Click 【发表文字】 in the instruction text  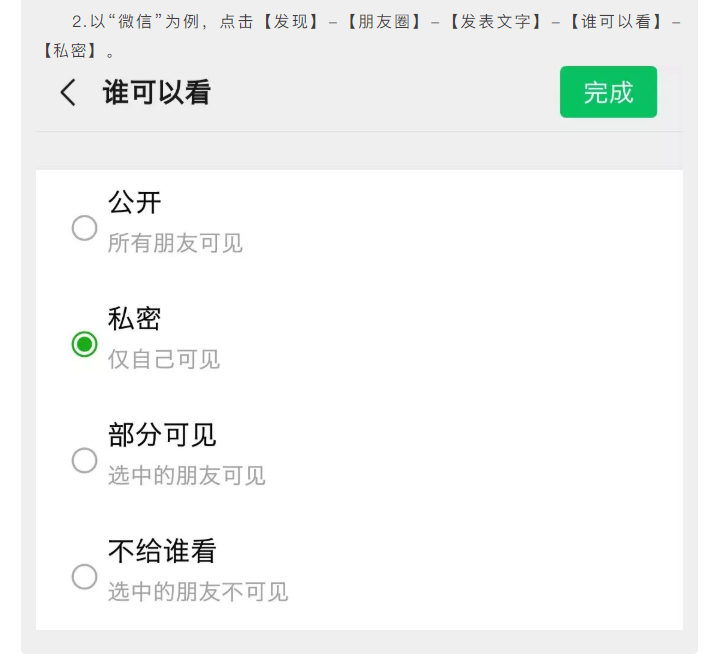coord(495,22)
